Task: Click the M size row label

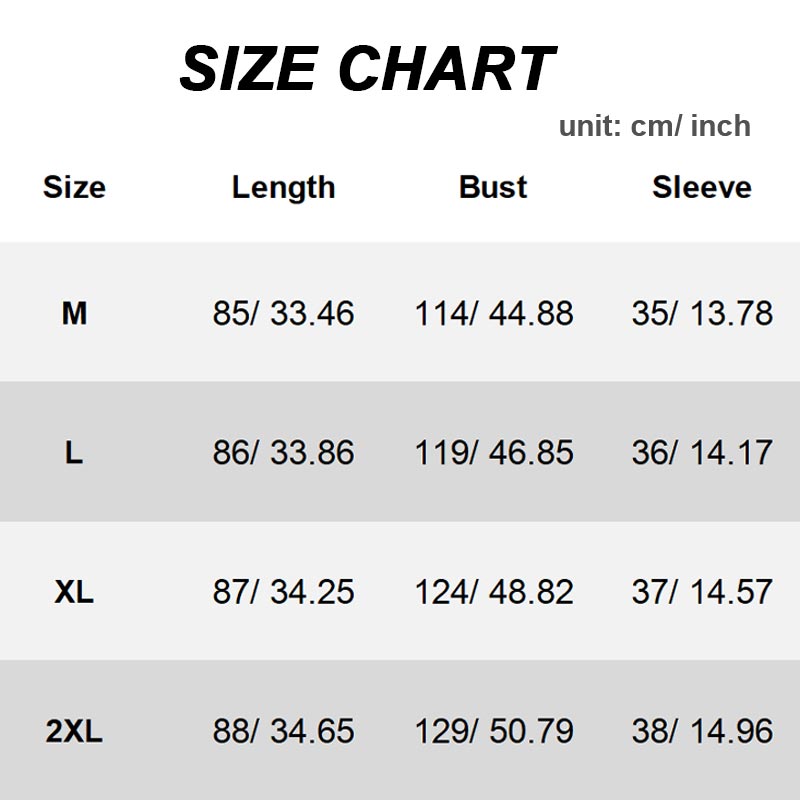Action: (x=74, y=314)
